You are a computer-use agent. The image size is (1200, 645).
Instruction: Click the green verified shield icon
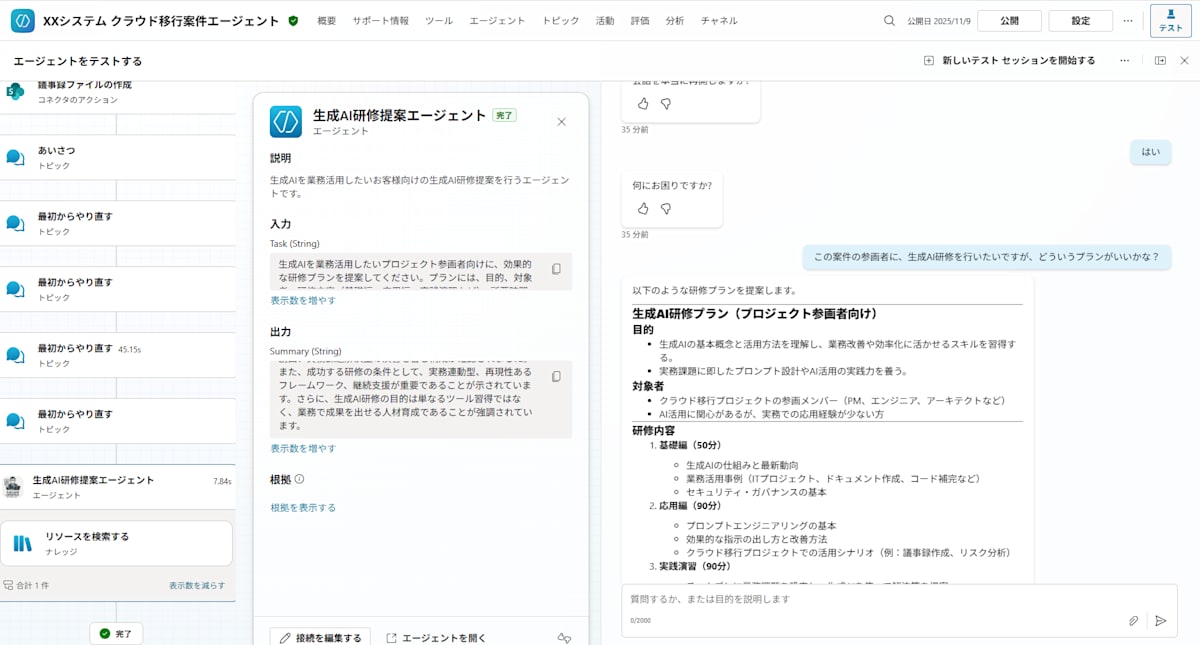(293, 20)
